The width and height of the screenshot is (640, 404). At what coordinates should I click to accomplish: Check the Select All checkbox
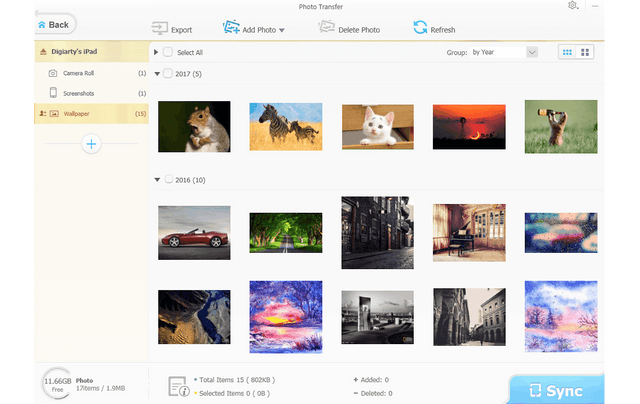[x=168, y=52]
